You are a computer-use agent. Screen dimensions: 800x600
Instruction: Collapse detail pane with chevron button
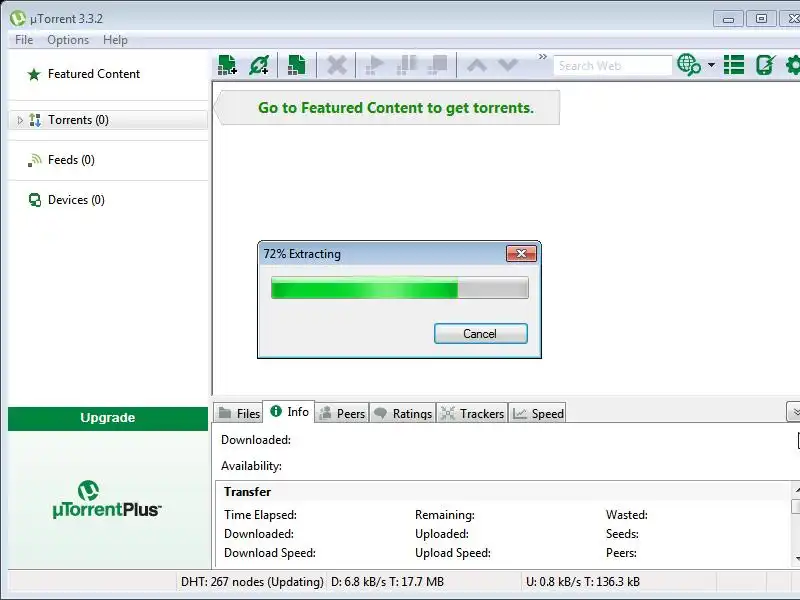point(794,412)
